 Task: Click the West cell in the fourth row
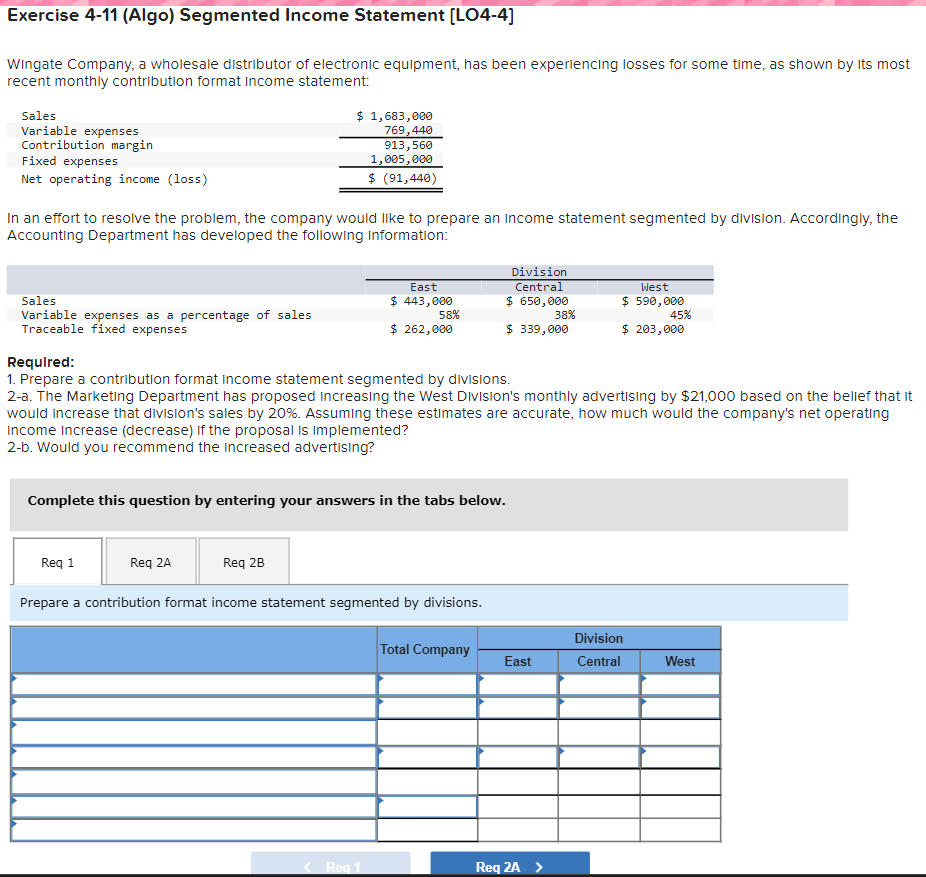pyautogui.click(x=680, y=757)
